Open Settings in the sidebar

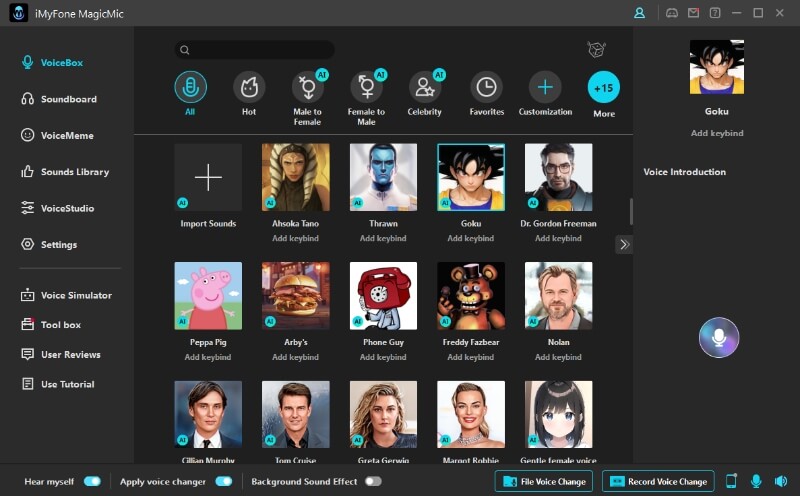click(49, 244)
